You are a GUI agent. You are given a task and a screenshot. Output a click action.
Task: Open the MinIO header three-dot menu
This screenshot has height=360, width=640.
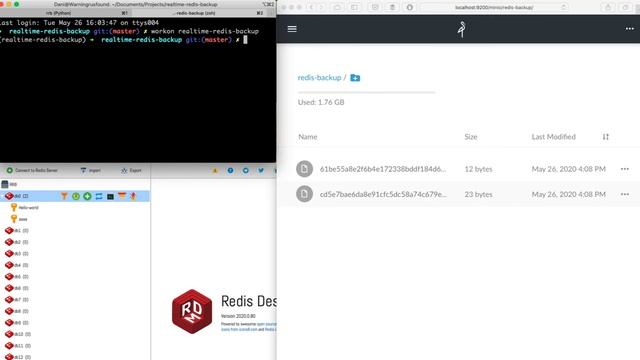coord(629,29)
